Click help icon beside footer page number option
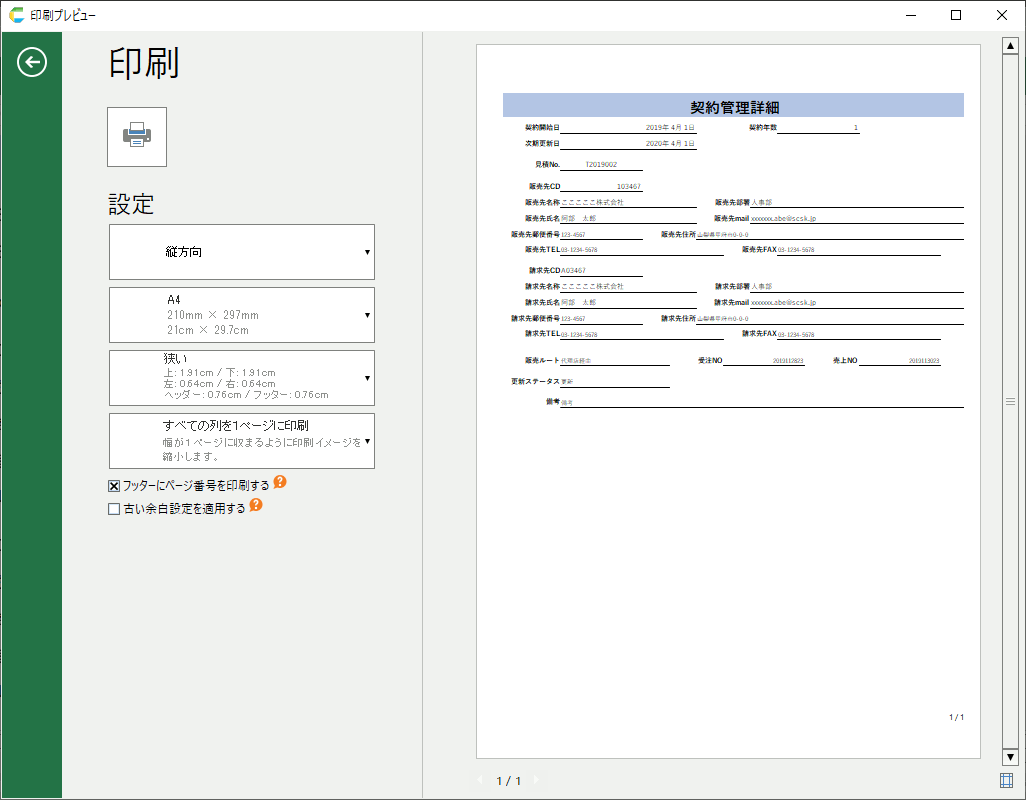This screenshot has height=800, width=1026. pos(281,482)
